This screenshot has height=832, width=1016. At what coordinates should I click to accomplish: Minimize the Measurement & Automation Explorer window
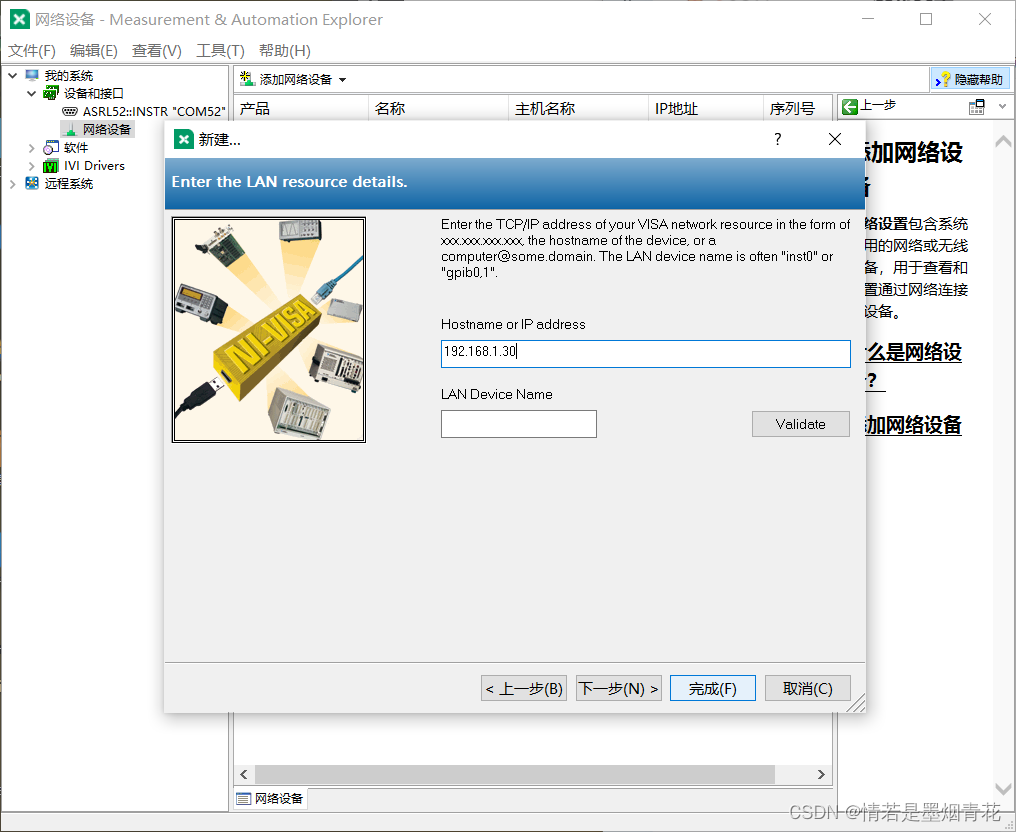click(868, 19)
